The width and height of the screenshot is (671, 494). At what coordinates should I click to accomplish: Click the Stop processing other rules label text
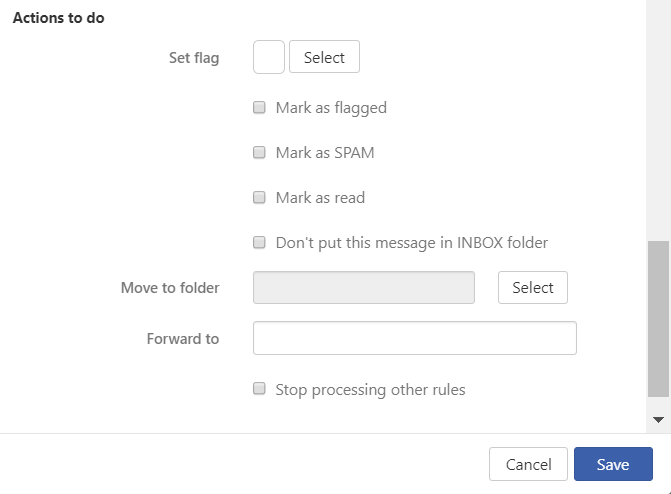[x=370, y=390]
